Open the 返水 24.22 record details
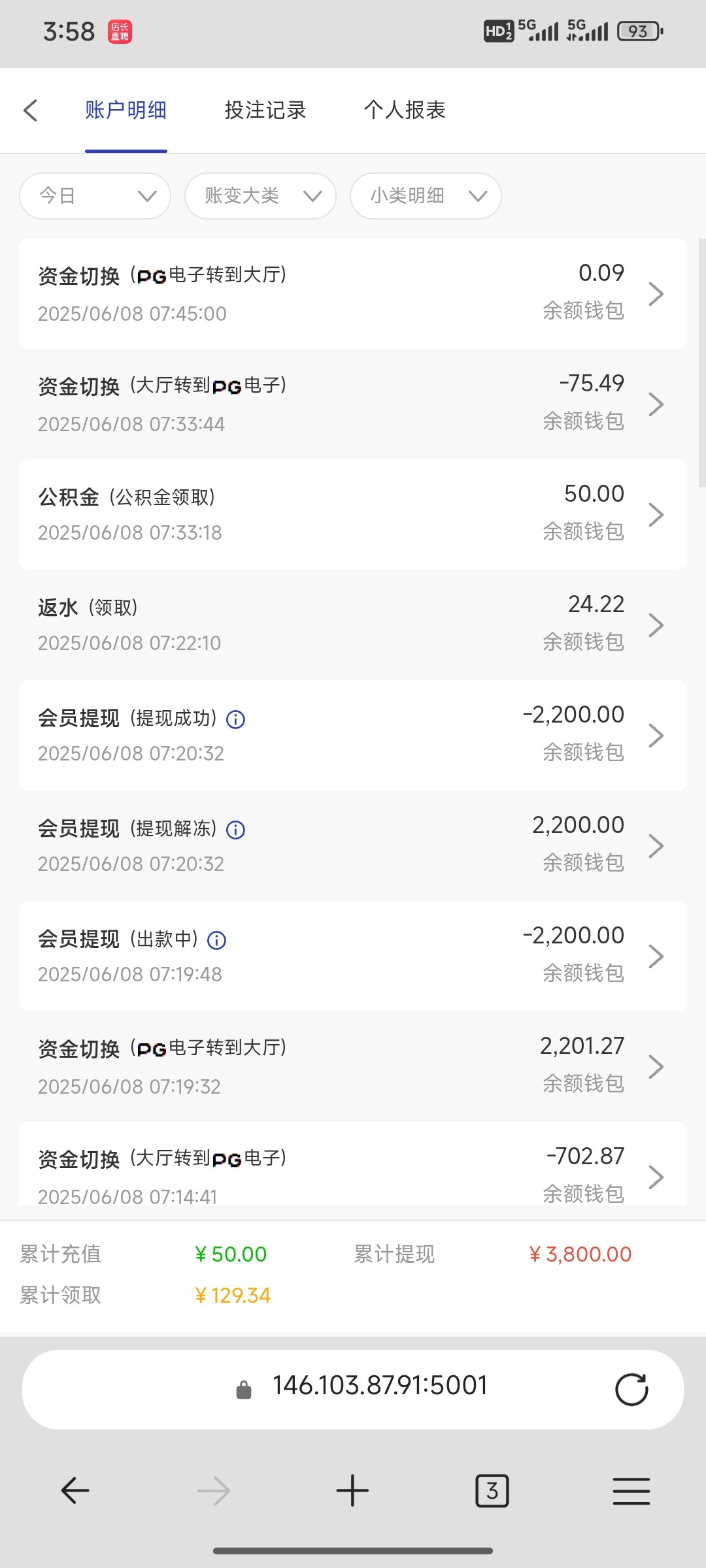706x1568 pixels. [x=353, y=625]
